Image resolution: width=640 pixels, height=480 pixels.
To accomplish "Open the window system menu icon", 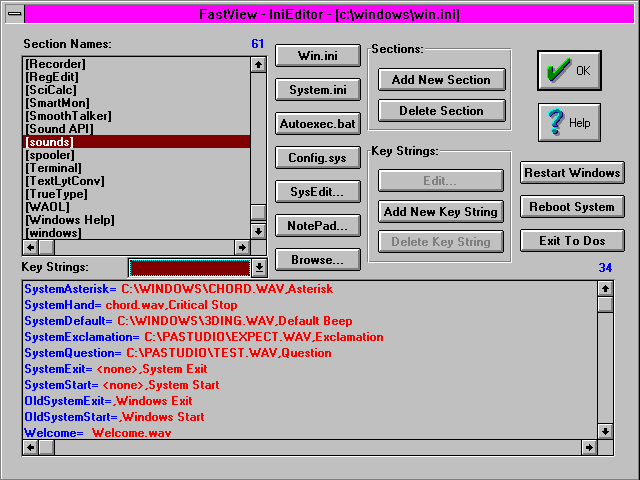I will click(15, 14).
